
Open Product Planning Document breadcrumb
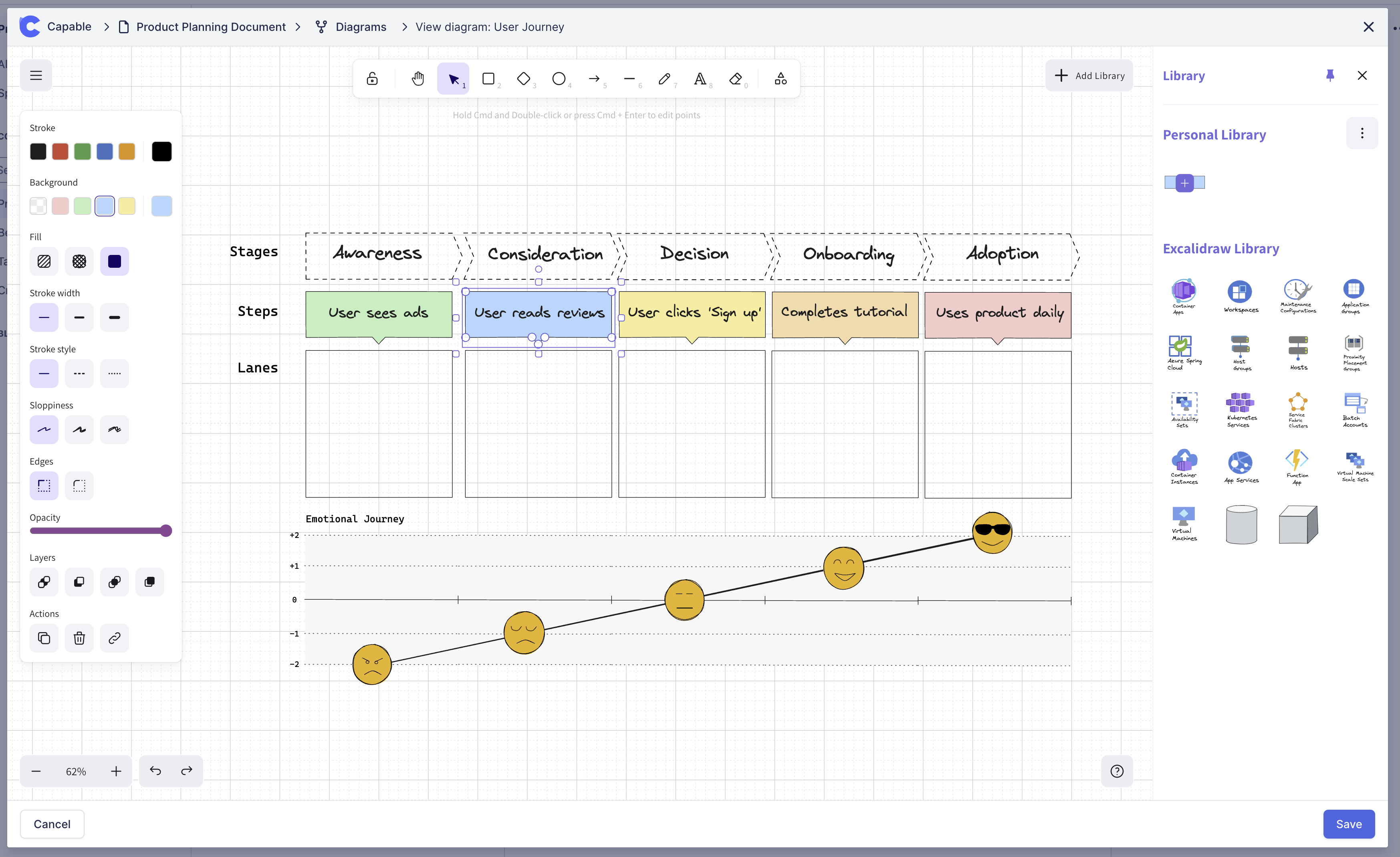coord(211,27)
